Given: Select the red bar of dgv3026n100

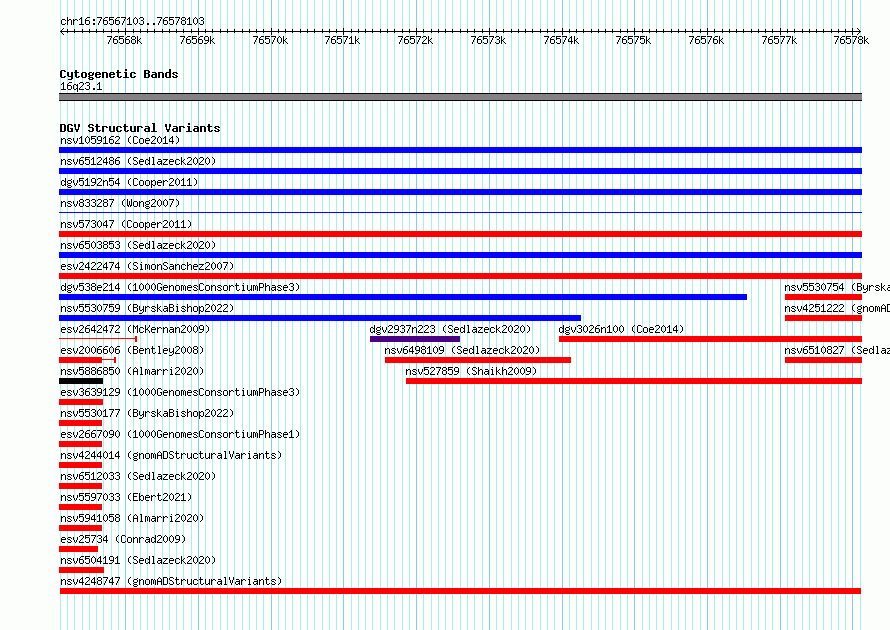Looking at the screenshot, I should pos(711,339).
